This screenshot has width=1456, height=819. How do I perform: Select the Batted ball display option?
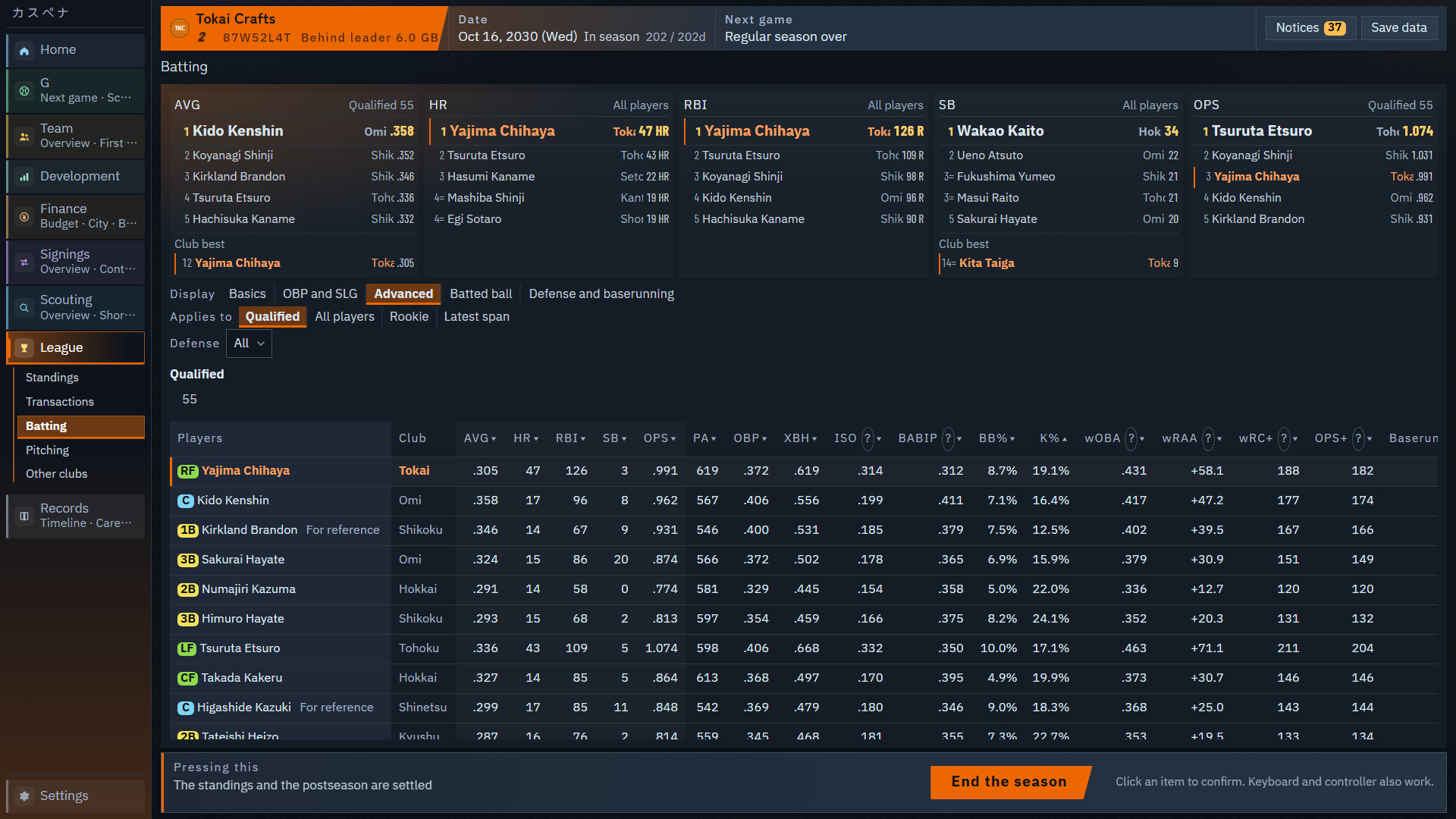(x=481, y=293)
